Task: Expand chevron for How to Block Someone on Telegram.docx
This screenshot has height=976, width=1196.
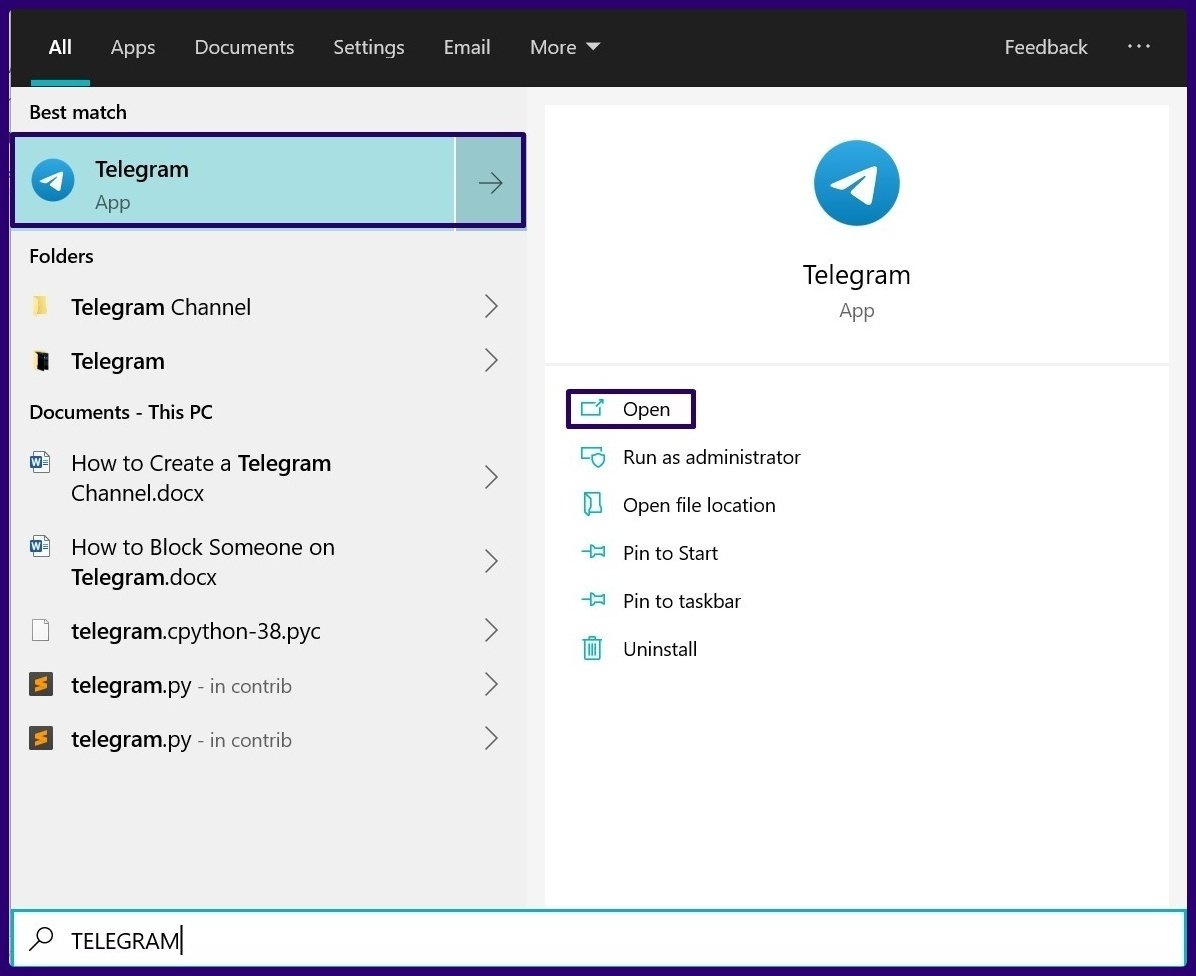Action: tap(491, 561)
